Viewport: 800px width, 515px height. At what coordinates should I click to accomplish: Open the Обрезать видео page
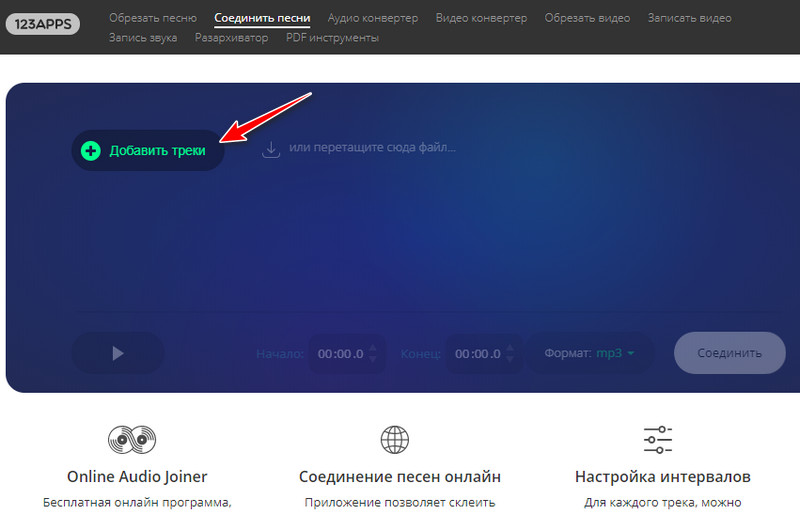(x=587, y=18)
